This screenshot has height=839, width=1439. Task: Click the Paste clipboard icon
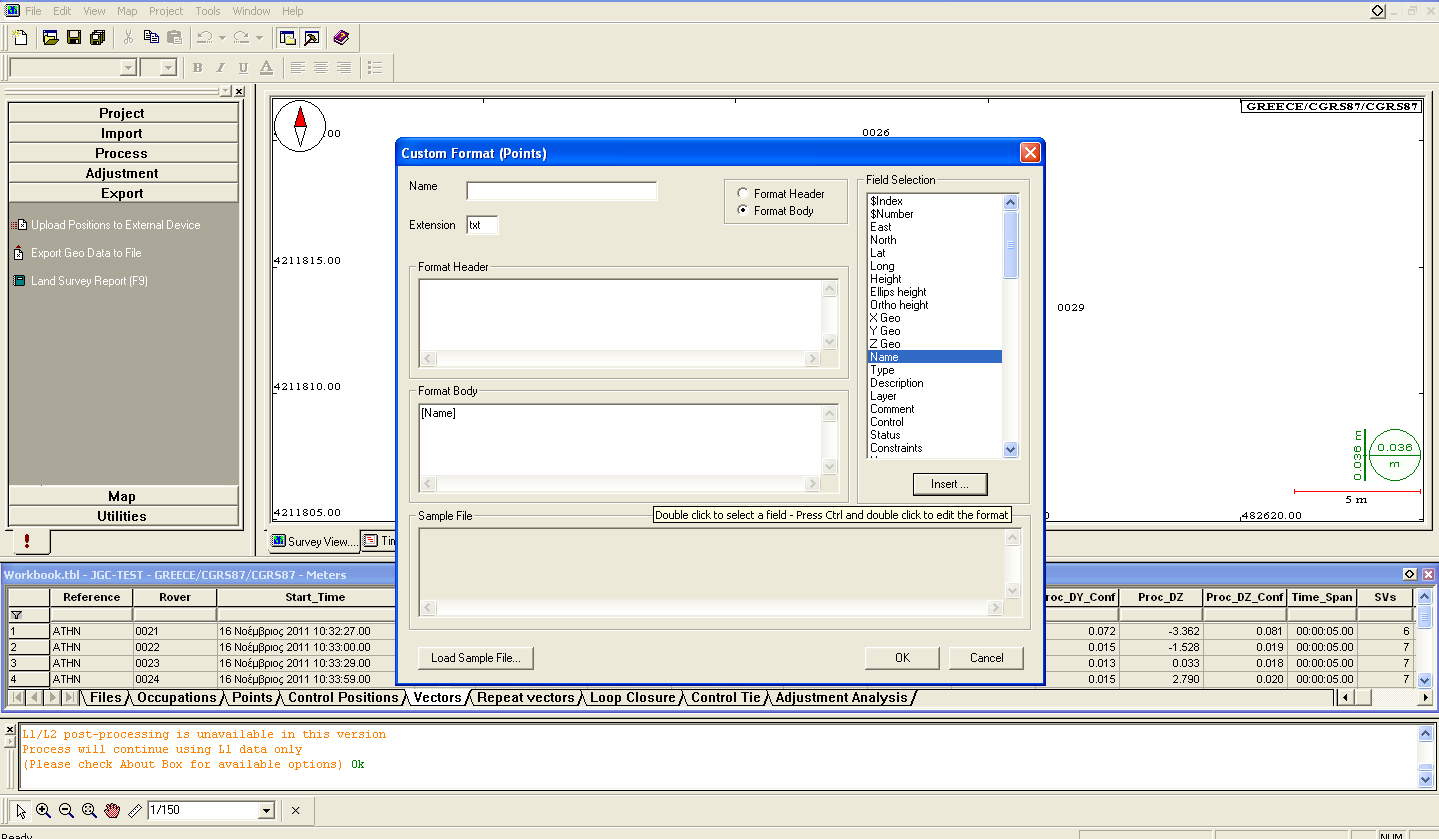pos(174,38)
